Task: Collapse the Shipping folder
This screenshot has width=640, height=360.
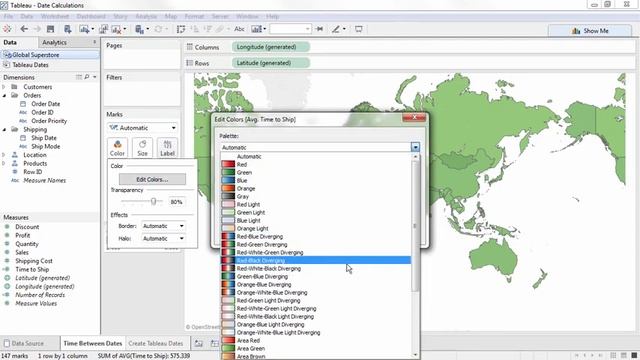Action: (4, 129)
